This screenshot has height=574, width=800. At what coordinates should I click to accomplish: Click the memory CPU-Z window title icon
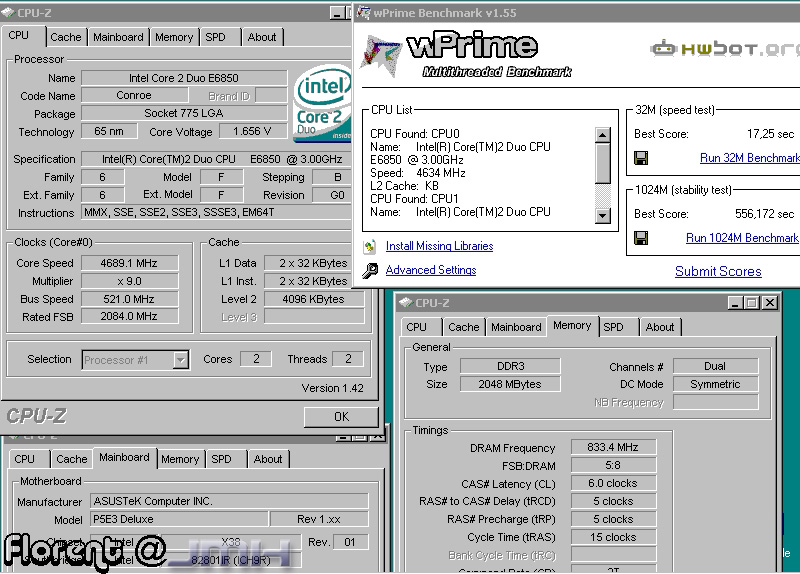pos(405,302)
